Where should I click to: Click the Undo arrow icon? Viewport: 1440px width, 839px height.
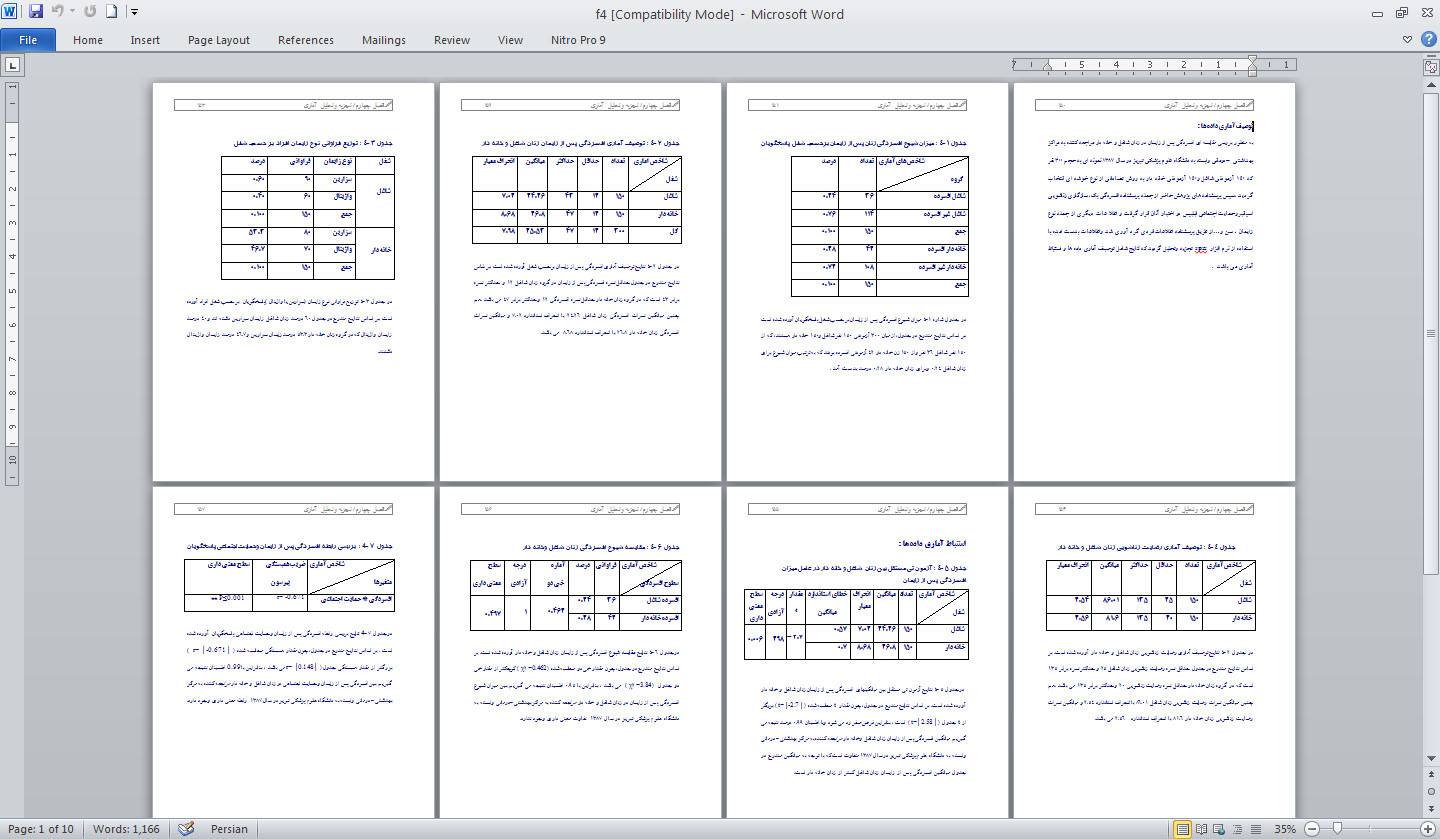[58, 13]
